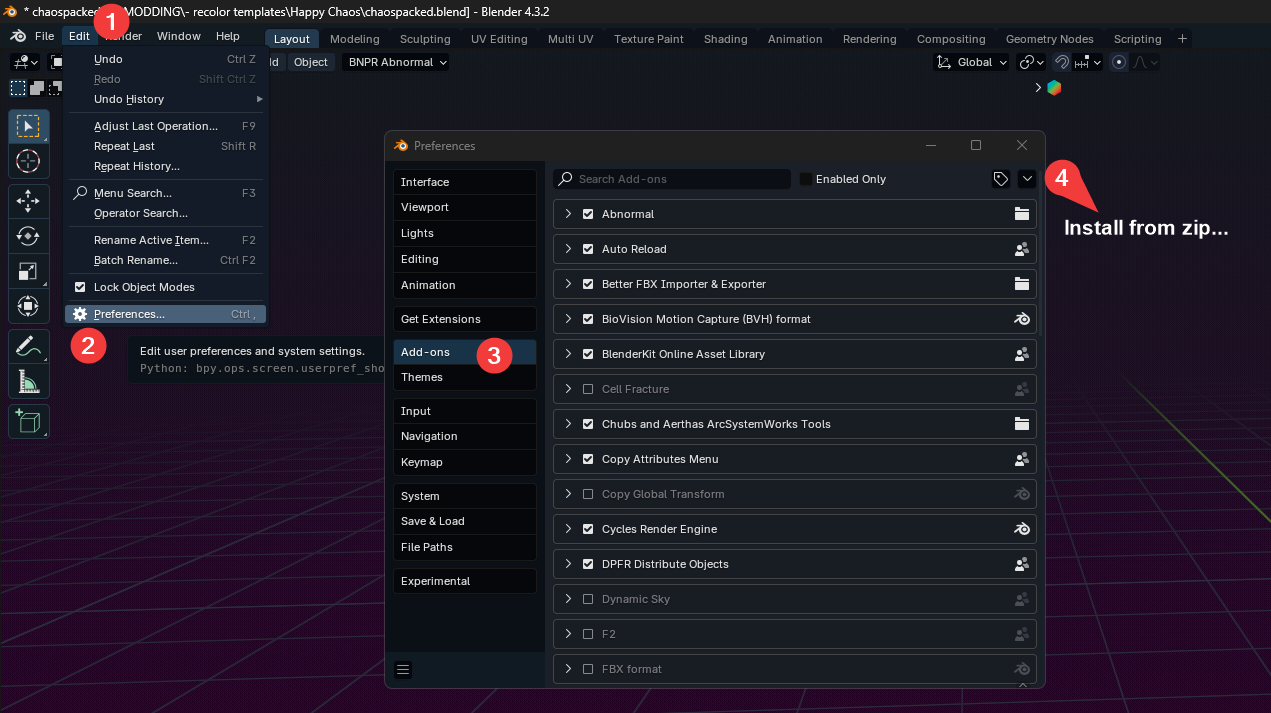Open the Preferences hamburger menu
Viewport: 1271px width, 713px height.
point(404,670)
